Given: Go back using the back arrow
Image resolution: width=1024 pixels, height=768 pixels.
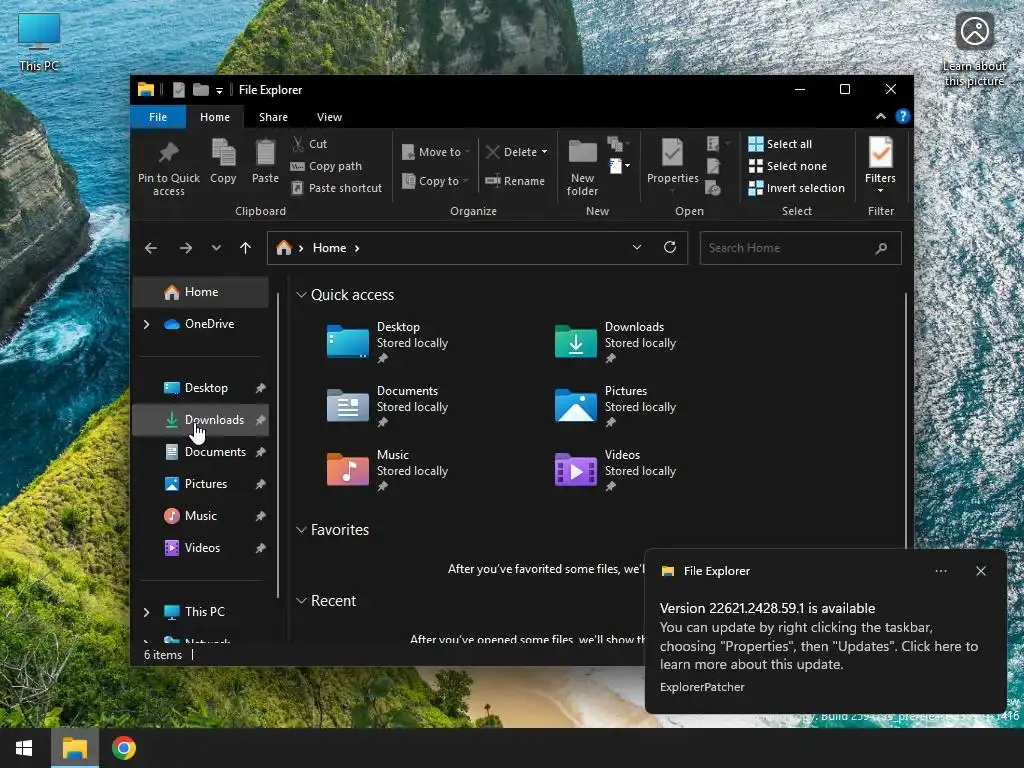Looking at the screenshot, I should (x=151, y=248).
